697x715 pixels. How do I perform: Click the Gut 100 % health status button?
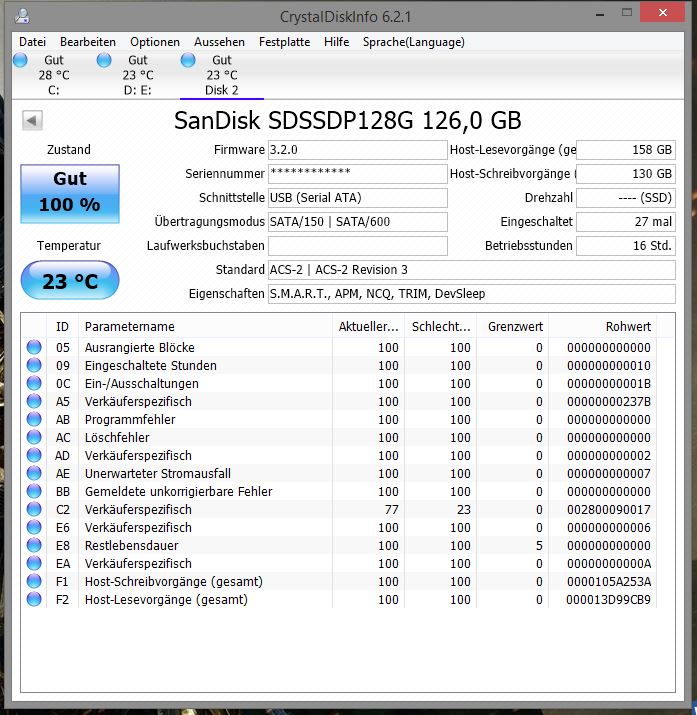(x=70, y=194)
